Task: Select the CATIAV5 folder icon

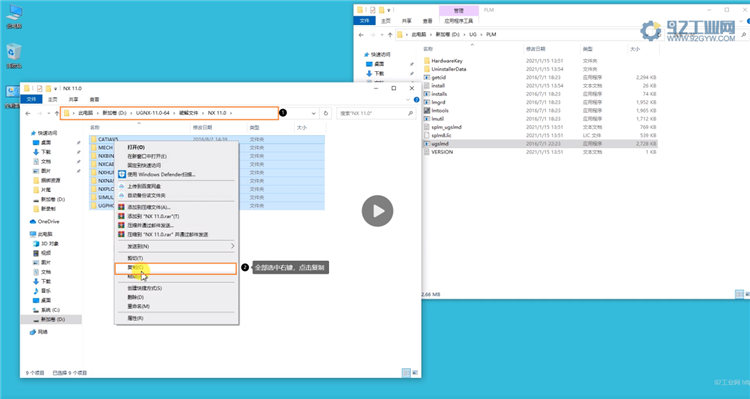Action: point(94,139)
